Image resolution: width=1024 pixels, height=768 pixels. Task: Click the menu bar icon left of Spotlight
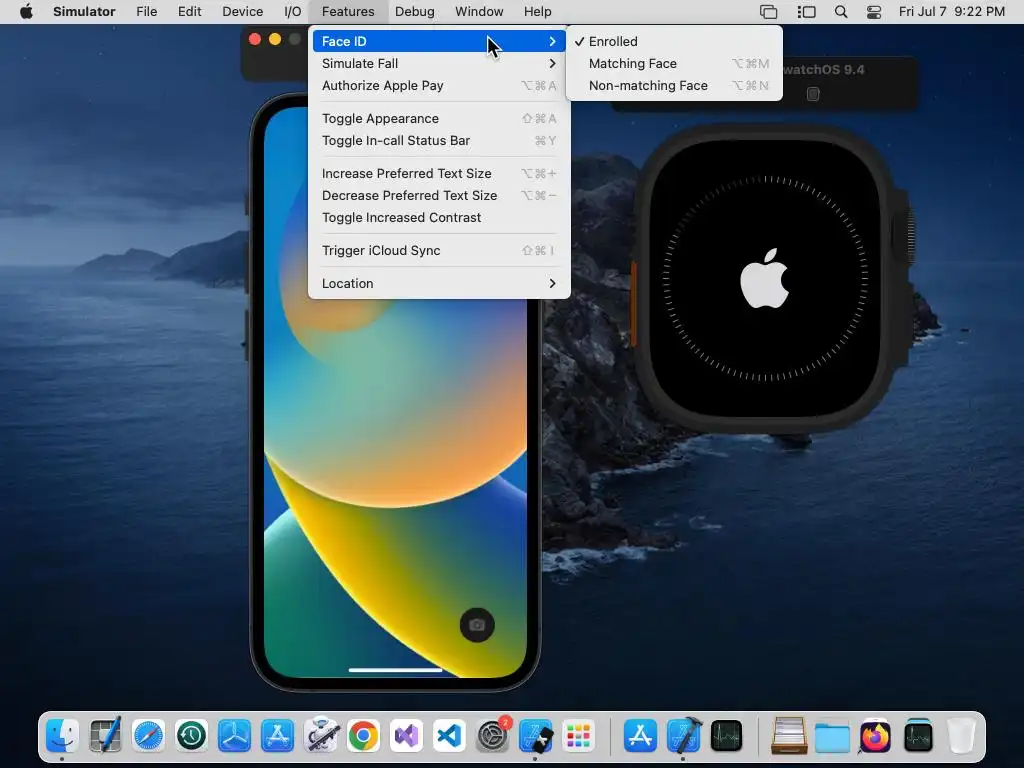coord(807,12)
